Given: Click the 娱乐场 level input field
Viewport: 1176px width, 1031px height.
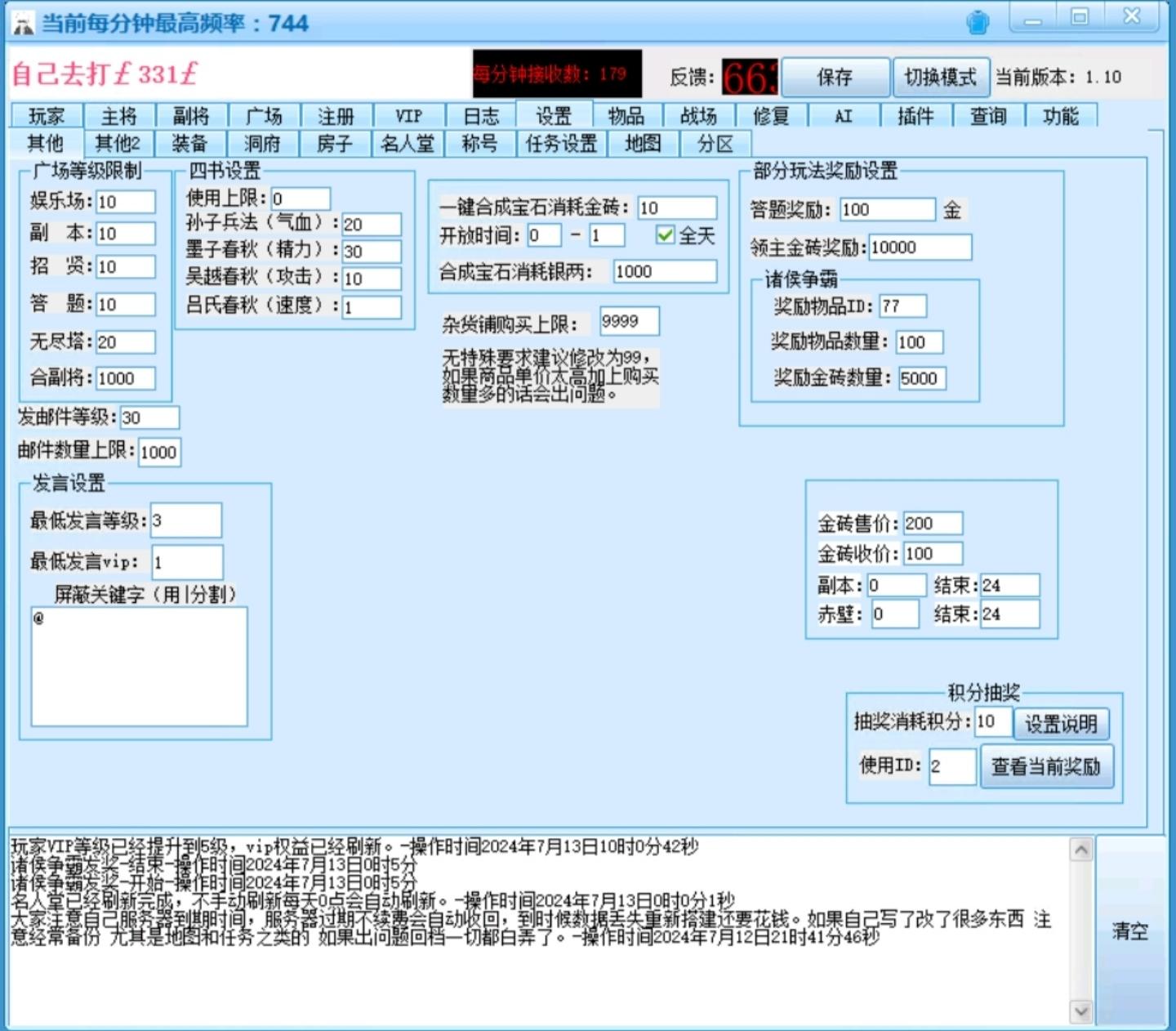Looking at the screenshot, I should click(126, 202).
